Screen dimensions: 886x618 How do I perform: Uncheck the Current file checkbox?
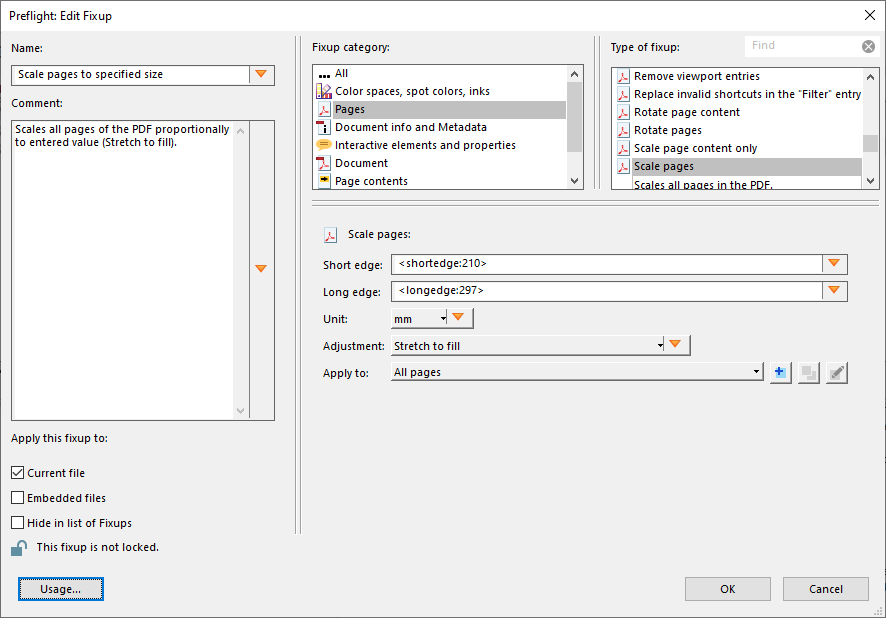[x=17, y=472]
